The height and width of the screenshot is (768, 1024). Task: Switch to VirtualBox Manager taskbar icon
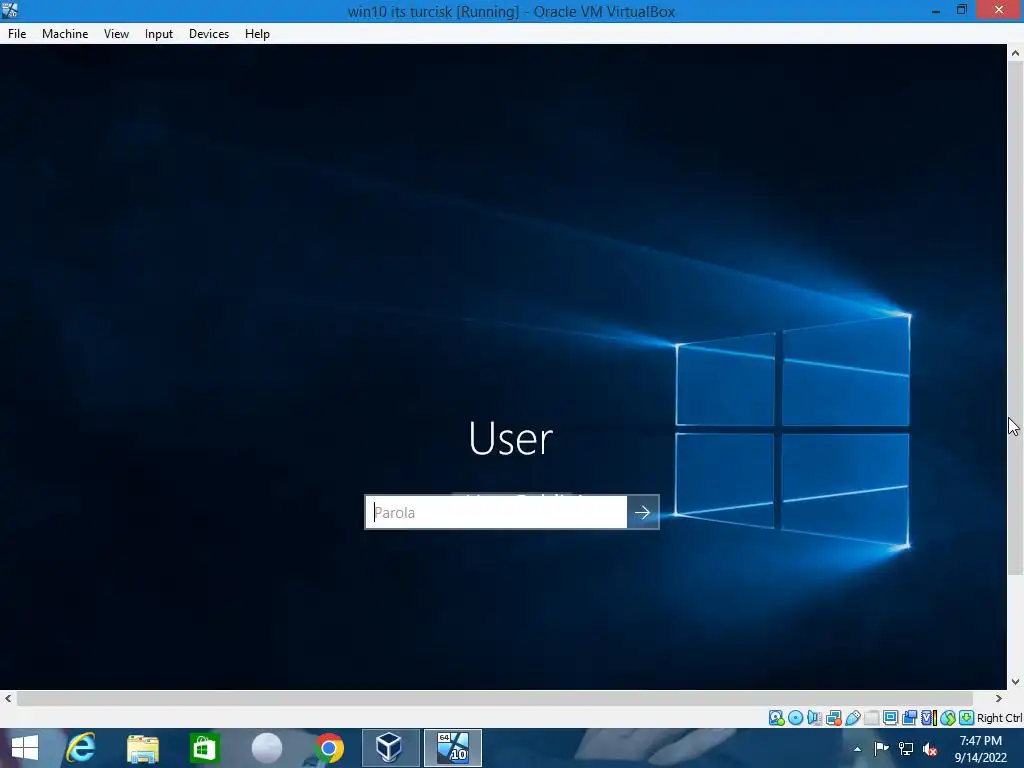pos(391,748)
